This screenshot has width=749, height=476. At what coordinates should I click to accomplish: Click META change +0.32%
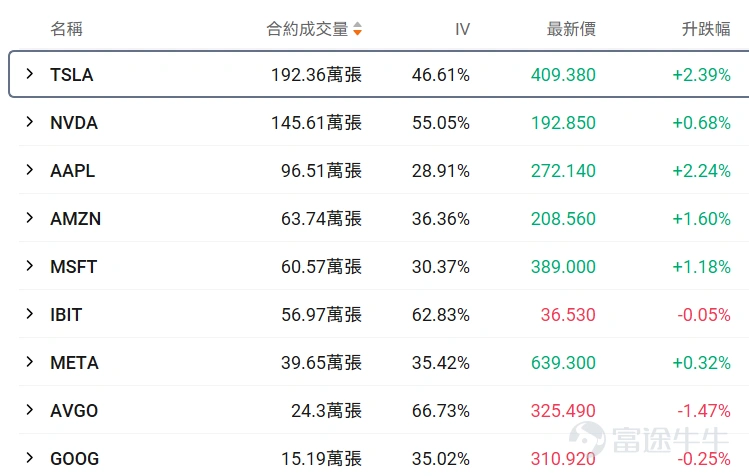click(x=701, y=363)
